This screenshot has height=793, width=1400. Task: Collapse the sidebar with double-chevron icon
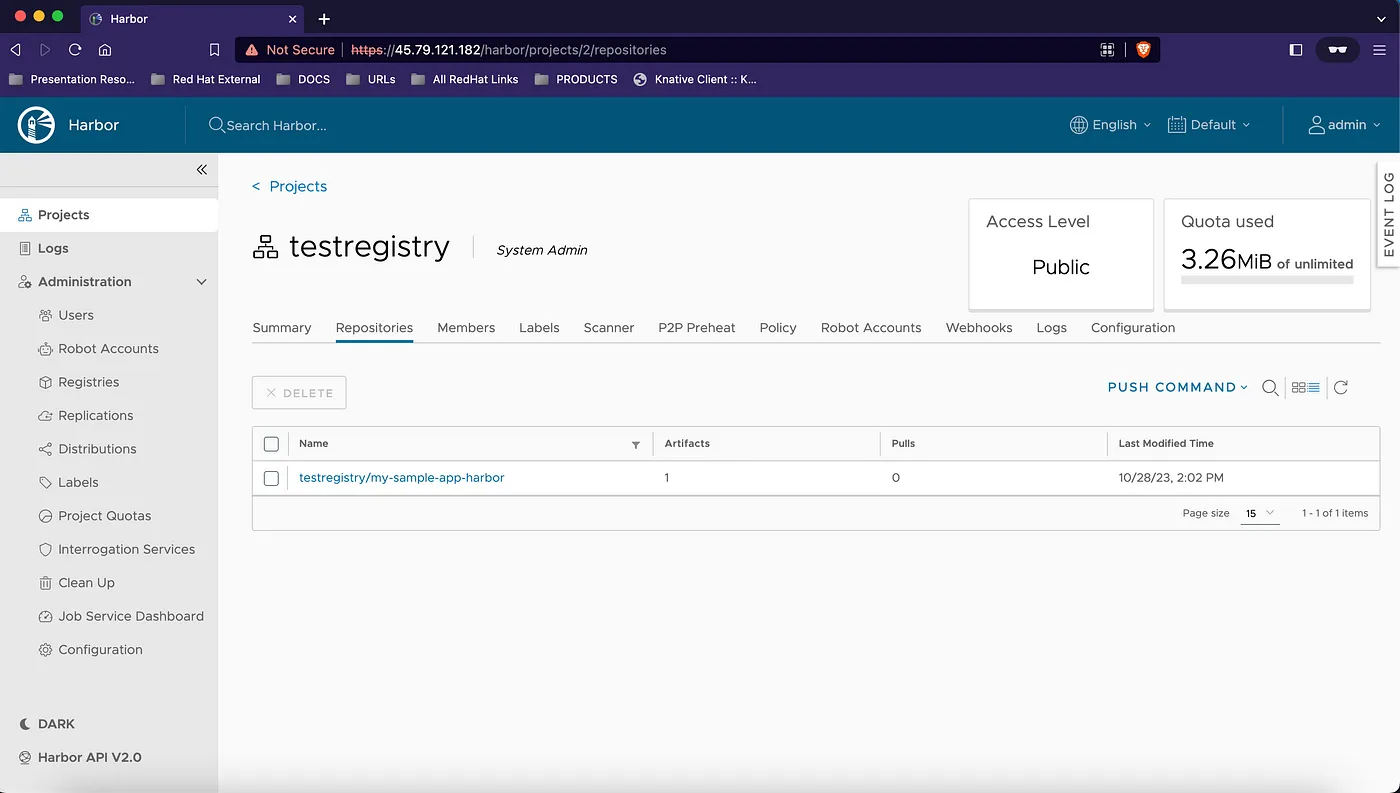(x=201, y=170)
